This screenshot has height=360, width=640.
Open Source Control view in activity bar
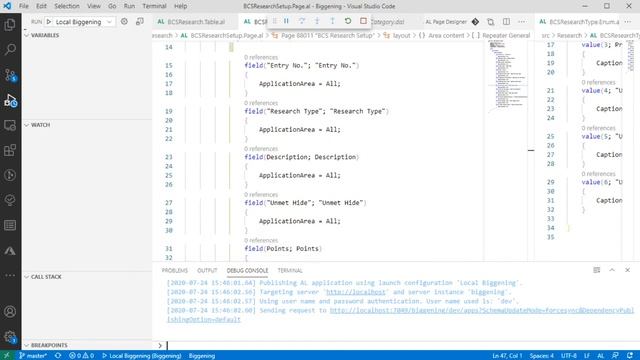[10, 75]
